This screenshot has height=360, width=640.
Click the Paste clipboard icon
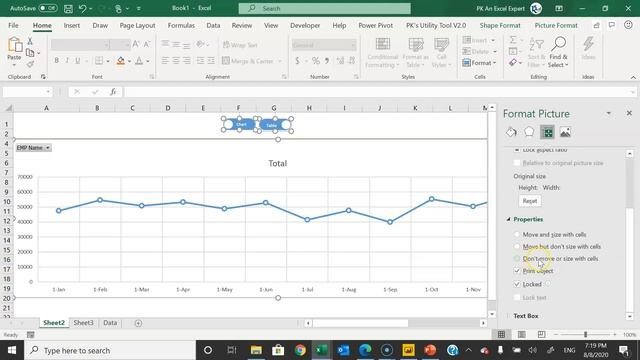click(x=15, y=45)
